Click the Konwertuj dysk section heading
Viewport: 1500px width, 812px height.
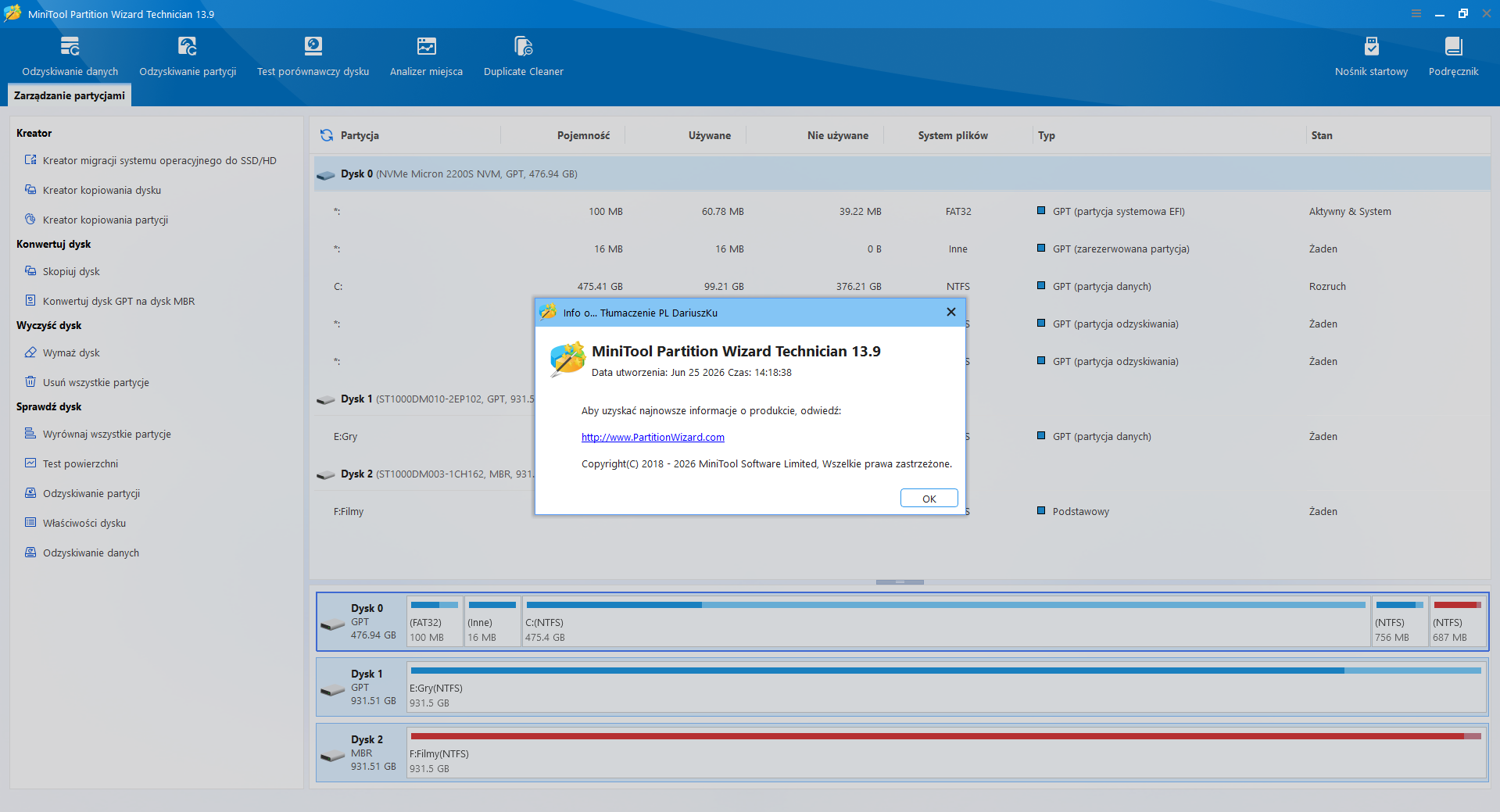[53, 244]
